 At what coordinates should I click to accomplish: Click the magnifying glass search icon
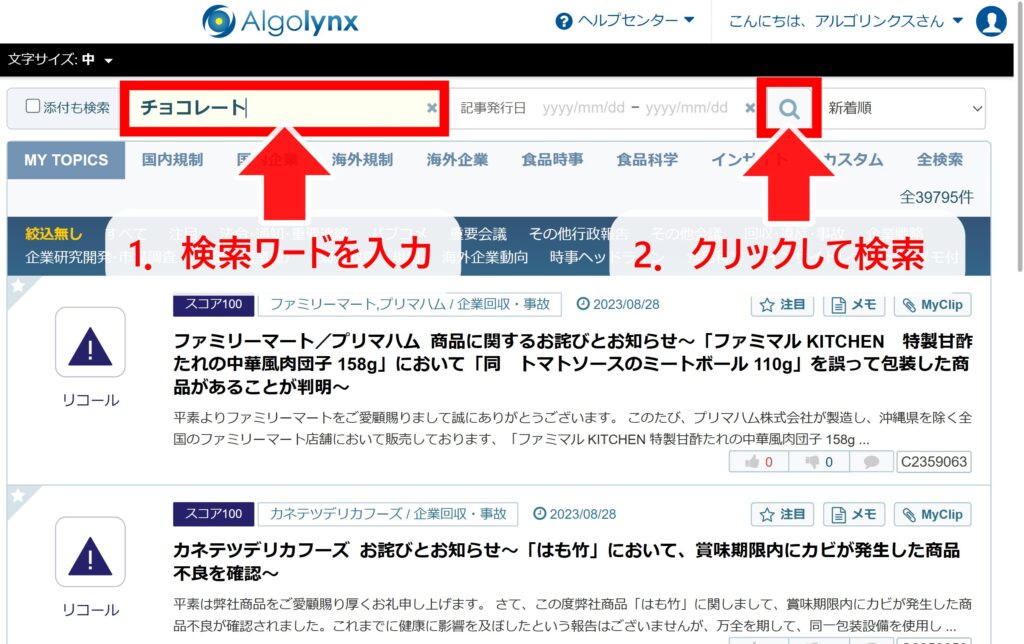pos(789,108)
